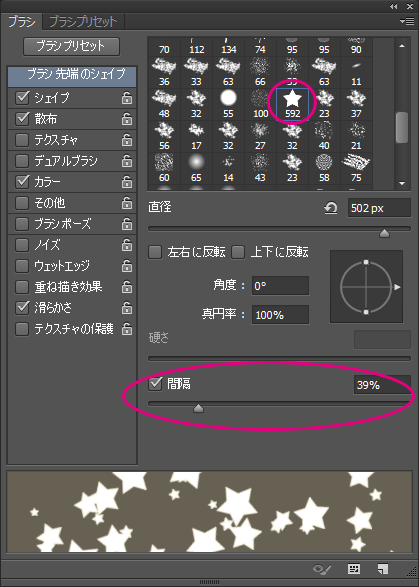This screenshot has height=587, width=419.
Task: Open the Preset Manager icon
Action: click(x=354, y=569)
